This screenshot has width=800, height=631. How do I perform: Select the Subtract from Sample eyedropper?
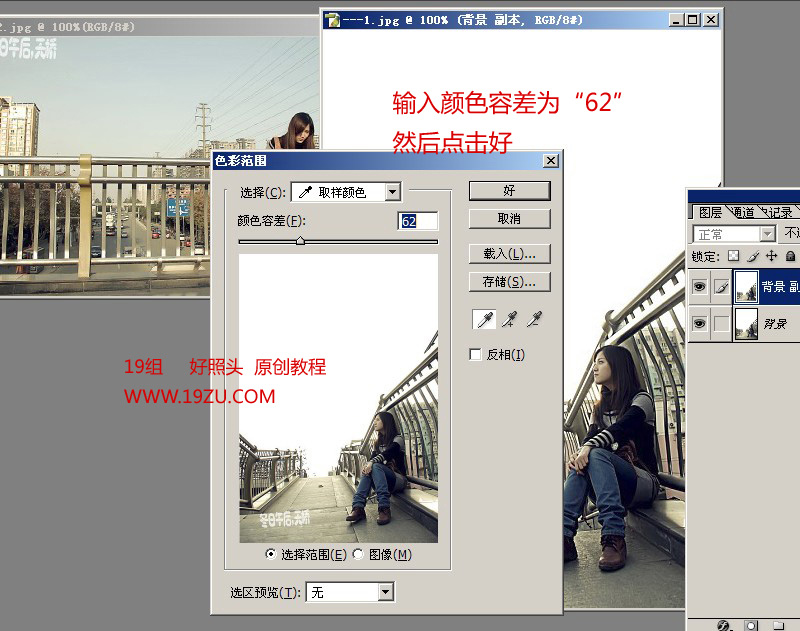coord(534,319)
